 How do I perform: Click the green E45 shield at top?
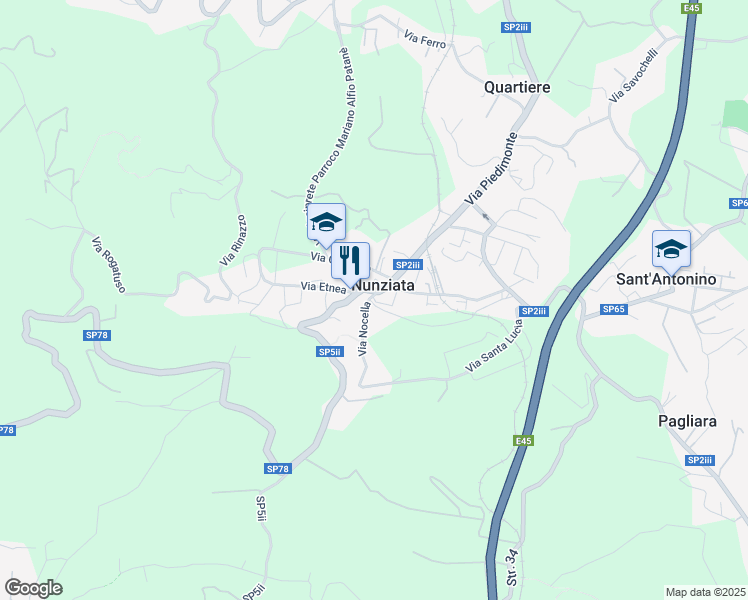point(691,8)
